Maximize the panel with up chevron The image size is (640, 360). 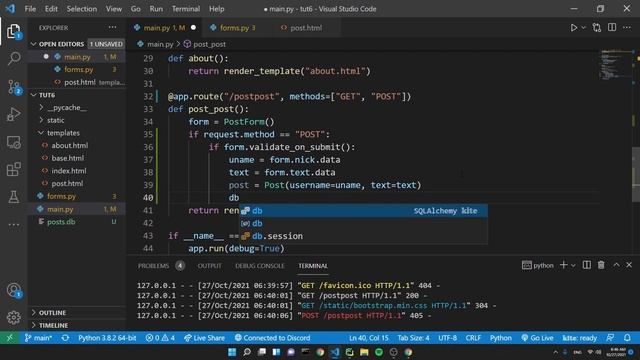click(x=616, y=265)
